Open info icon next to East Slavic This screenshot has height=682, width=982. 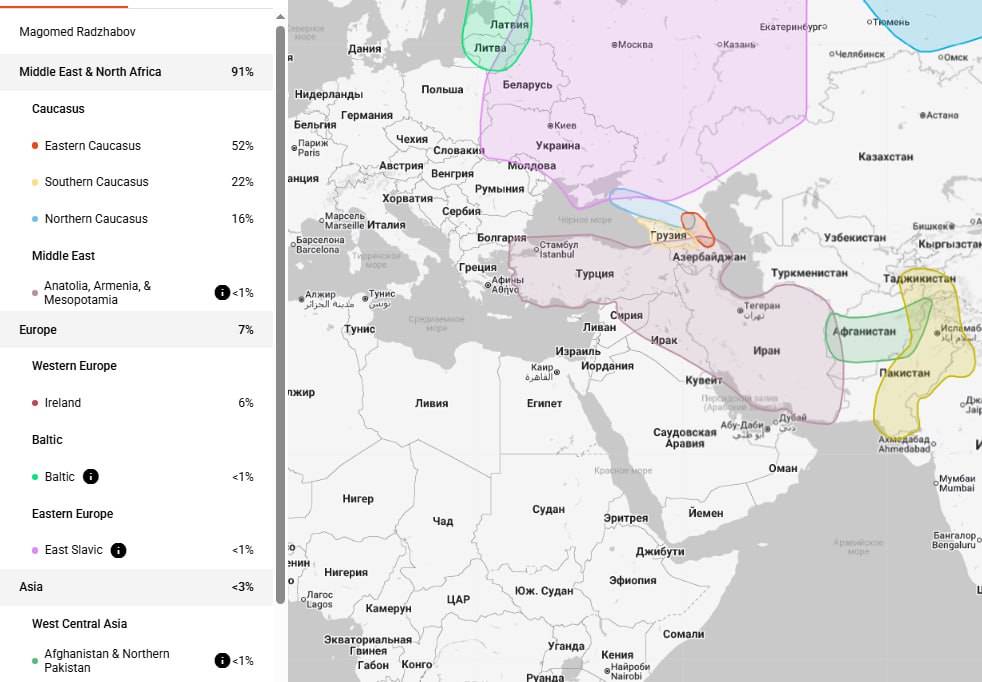(118, 550)
